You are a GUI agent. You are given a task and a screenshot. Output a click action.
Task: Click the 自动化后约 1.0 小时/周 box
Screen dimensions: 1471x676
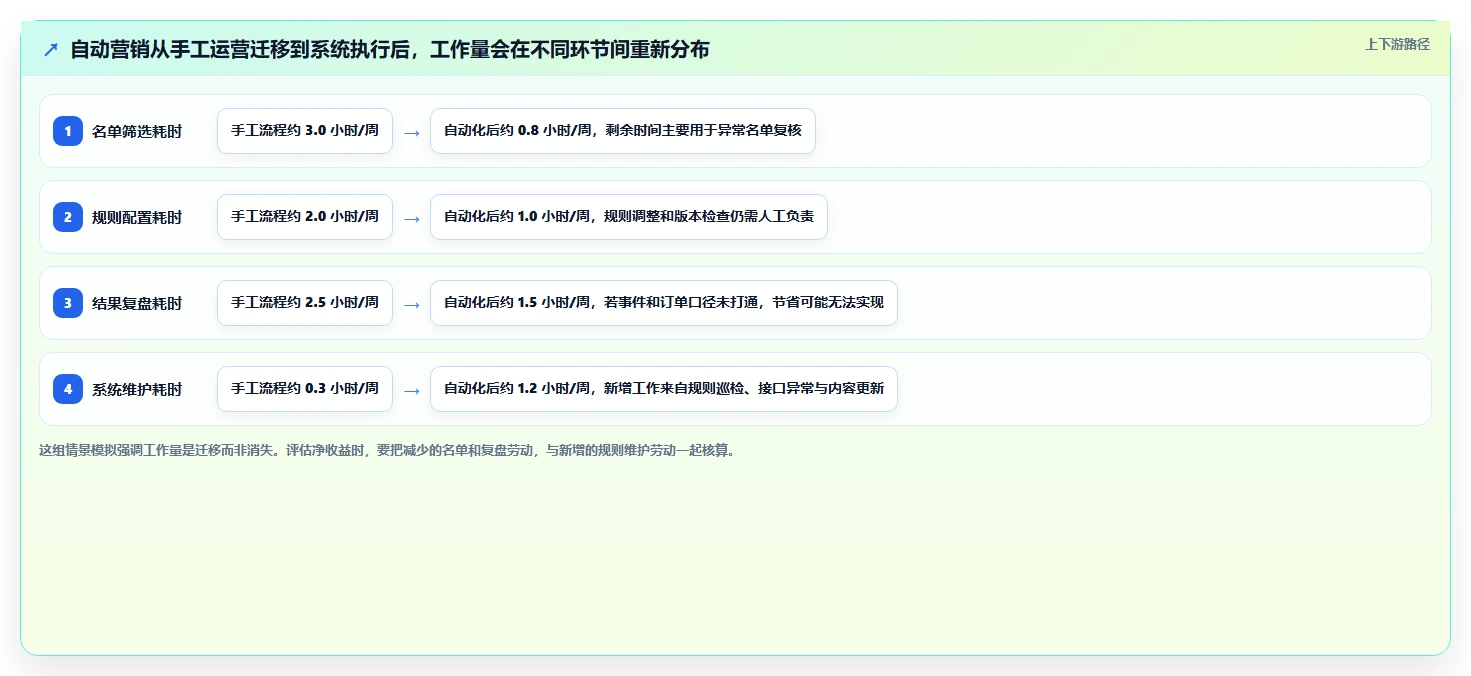click(x=629, y=217)
